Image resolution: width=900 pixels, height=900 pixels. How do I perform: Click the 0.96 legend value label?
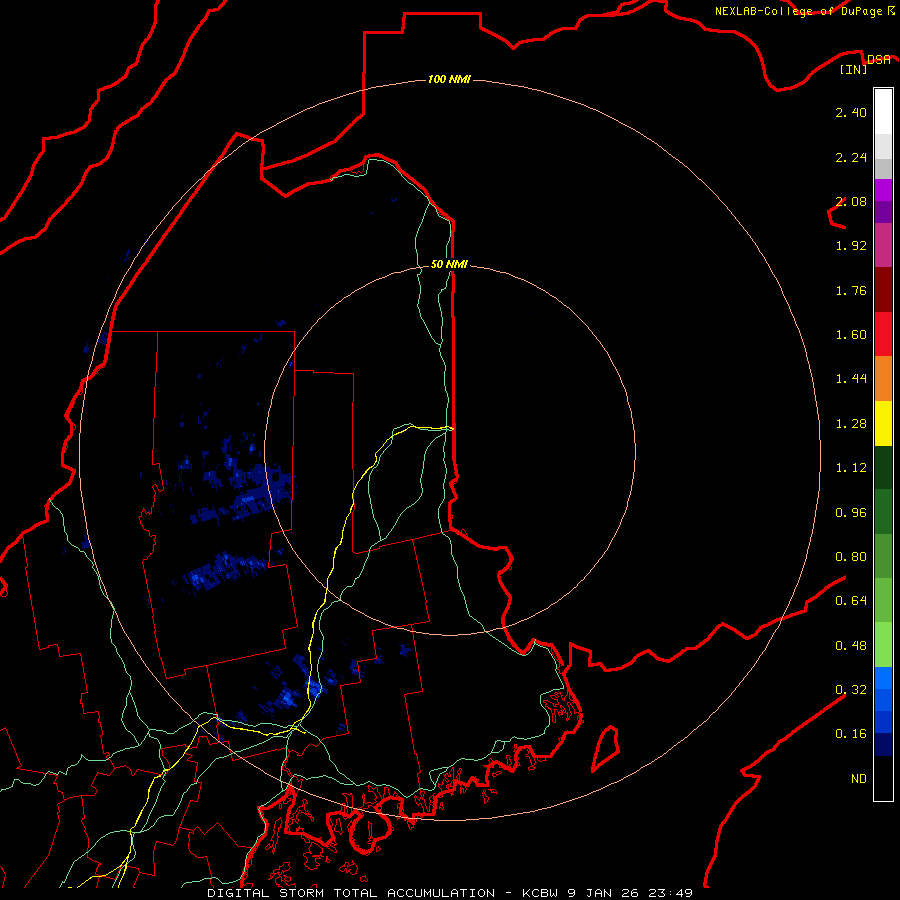pos(851,513)
